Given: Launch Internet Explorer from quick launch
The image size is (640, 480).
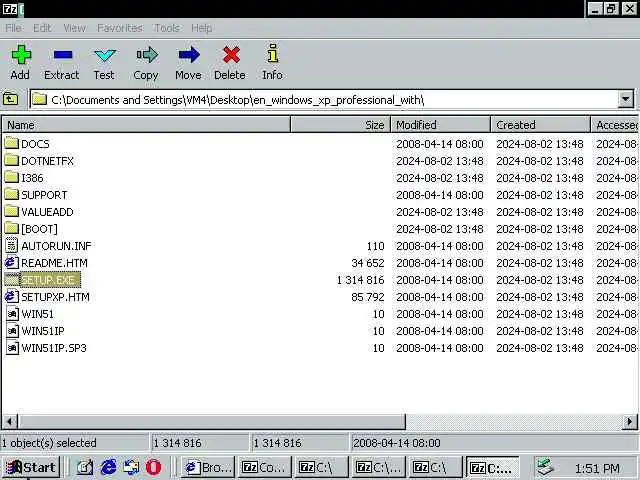Looking at the screenshot, I should click(x=108, y=467).
